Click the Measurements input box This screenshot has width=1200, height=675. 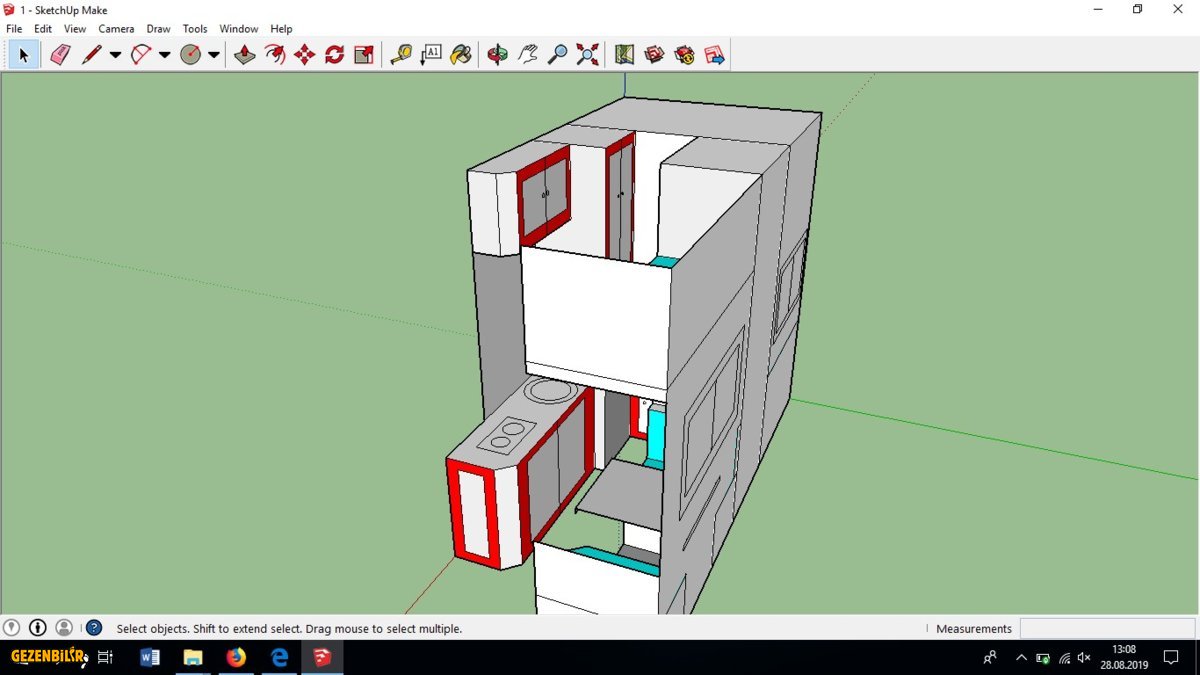click(x=1107, y=629)
